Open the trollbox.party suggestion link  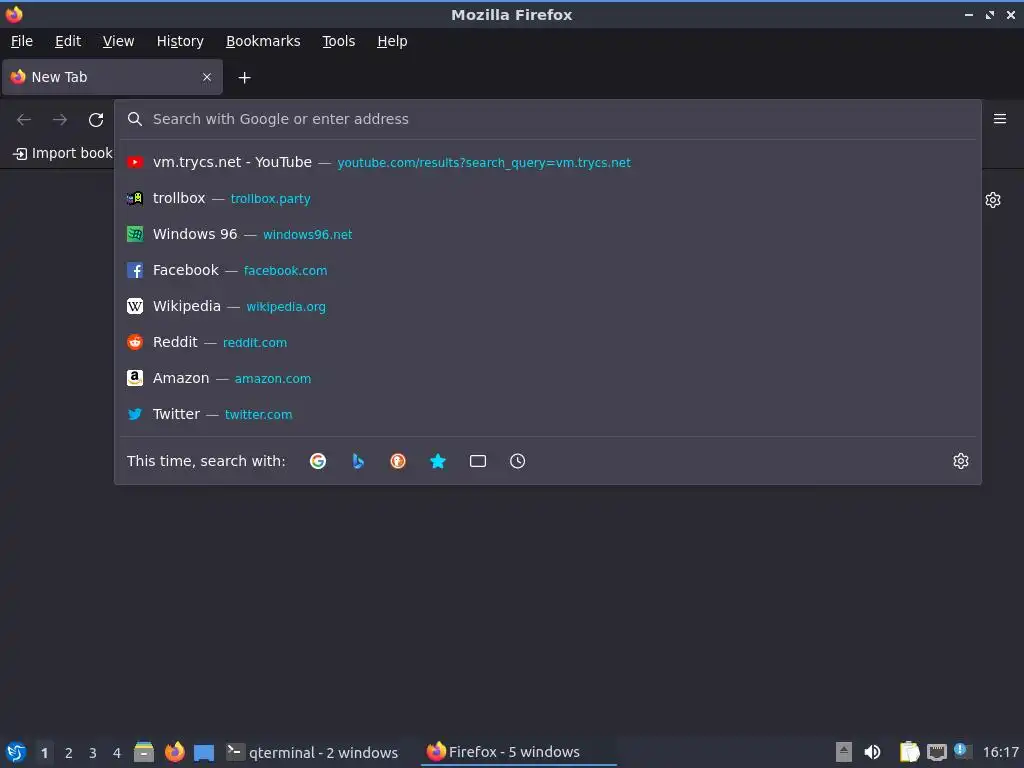coord(270,199)
